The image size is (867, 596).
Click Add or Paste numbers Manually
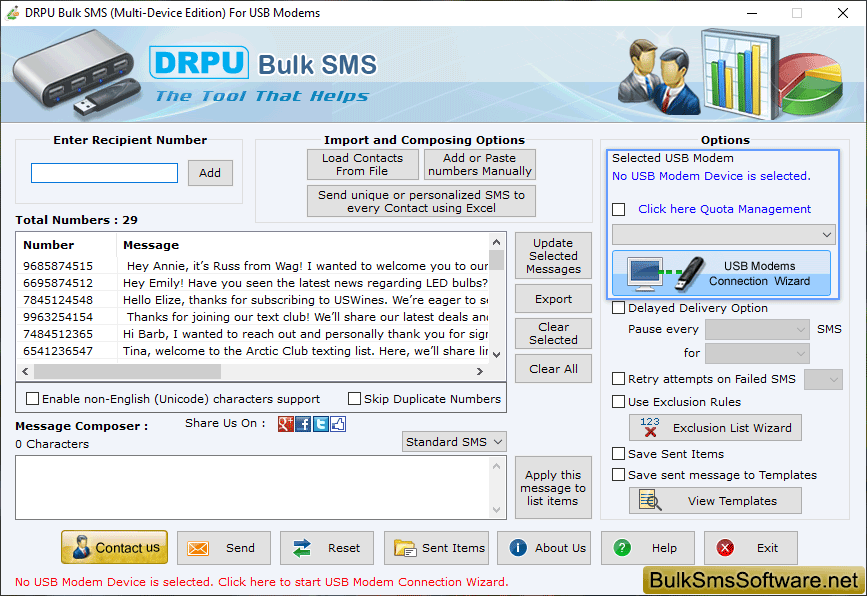pos(480,165)
